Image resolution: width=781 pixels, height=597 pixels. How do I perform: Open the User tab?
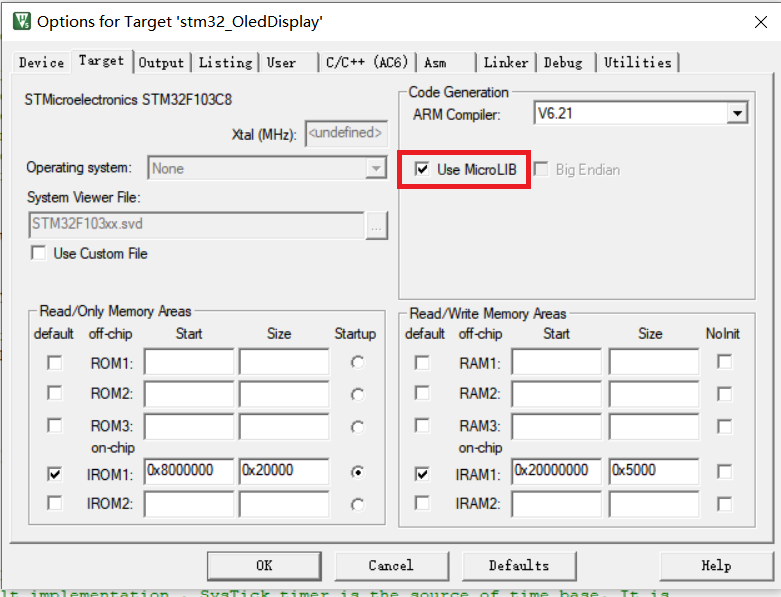(x=282, y=63)
